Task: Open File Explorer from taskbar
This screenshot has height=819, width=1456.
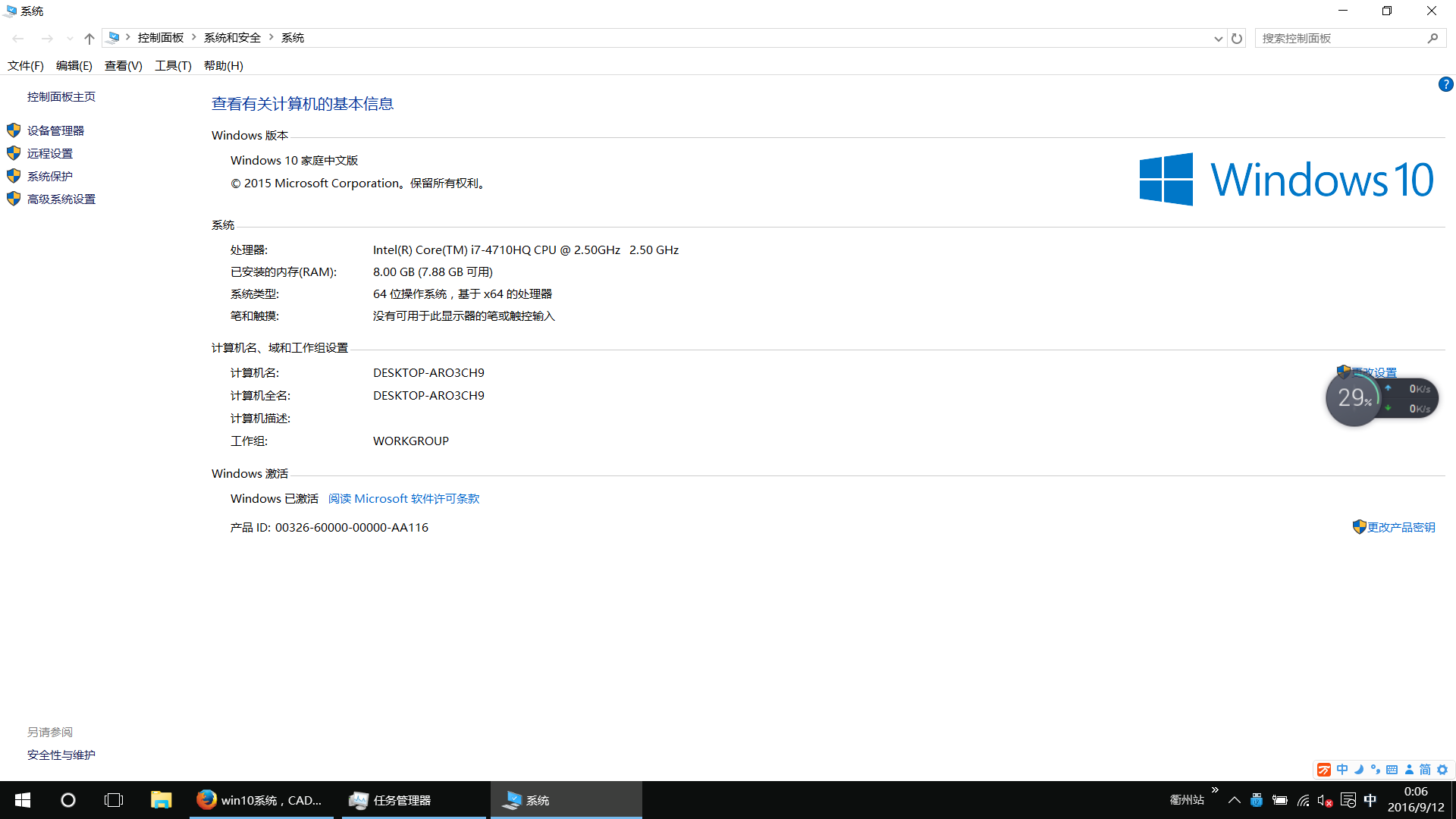Action: click(x=161, y=800)
